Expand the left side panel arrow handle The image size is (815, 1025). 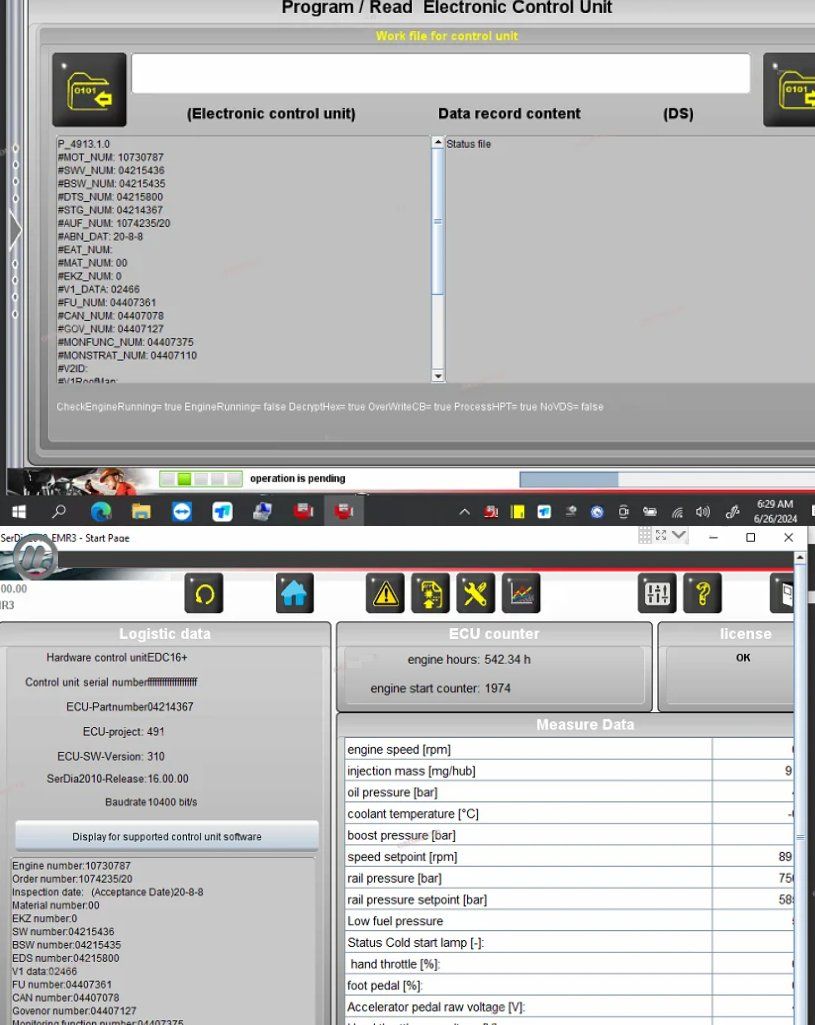click(x=14, y=231)
